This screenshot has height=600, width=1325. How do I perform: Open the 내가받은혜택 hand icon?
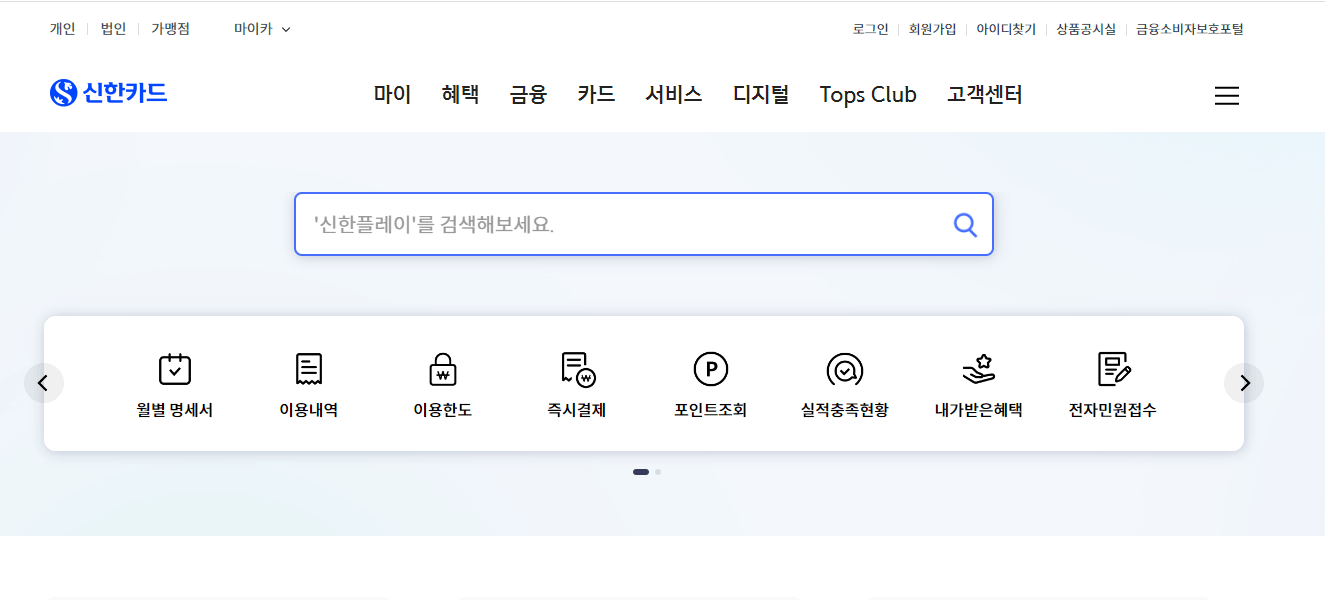tap(979, 370)
